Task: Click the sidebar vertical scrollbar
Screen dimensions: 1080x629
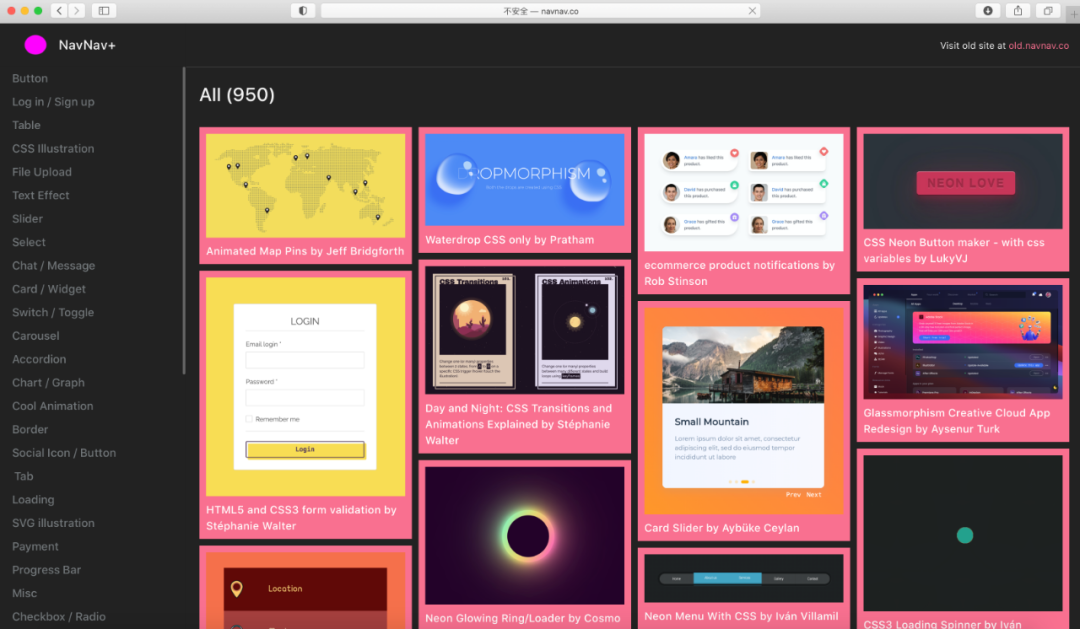Action: (184, 220)
